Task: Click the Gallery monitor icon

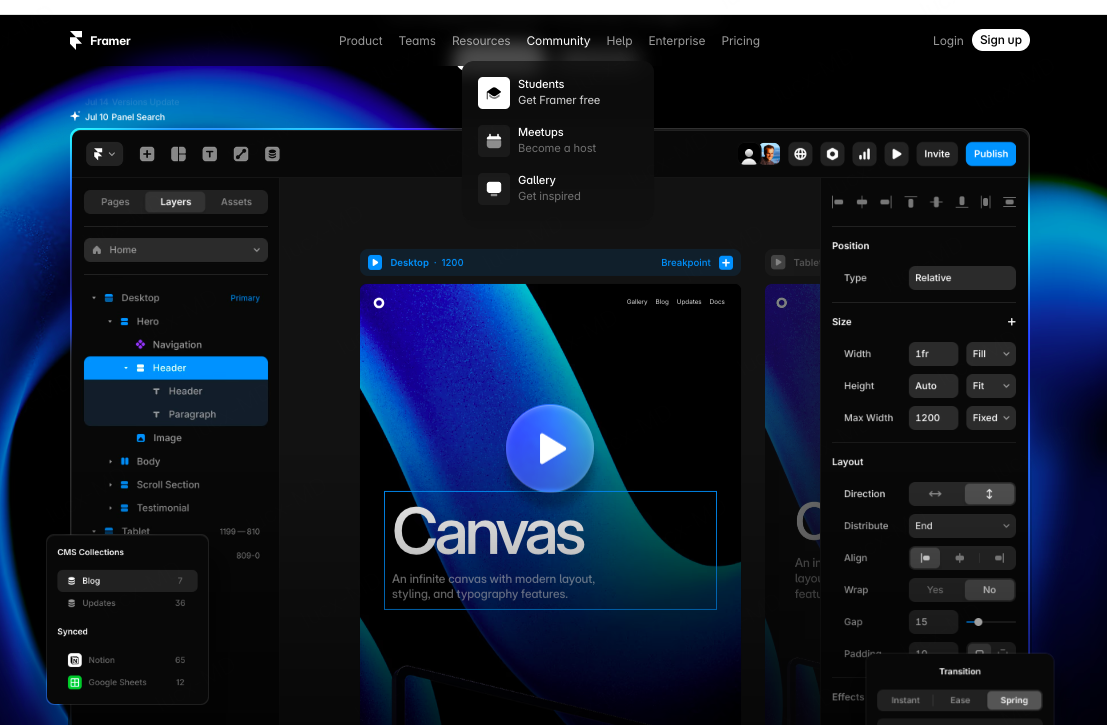Action: click(x=493, y=188)
